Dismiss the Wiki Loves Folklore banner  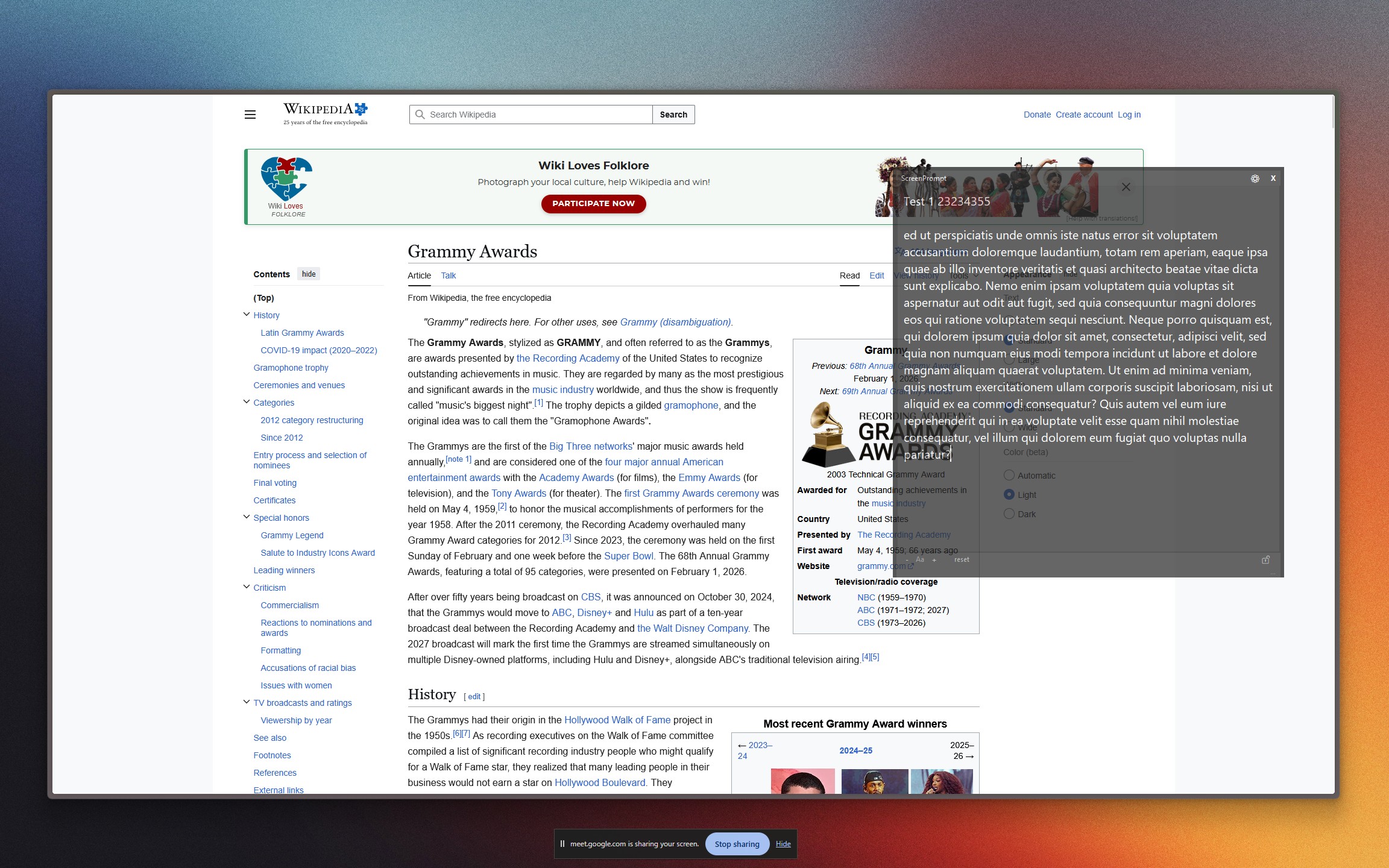(1126, 187)
